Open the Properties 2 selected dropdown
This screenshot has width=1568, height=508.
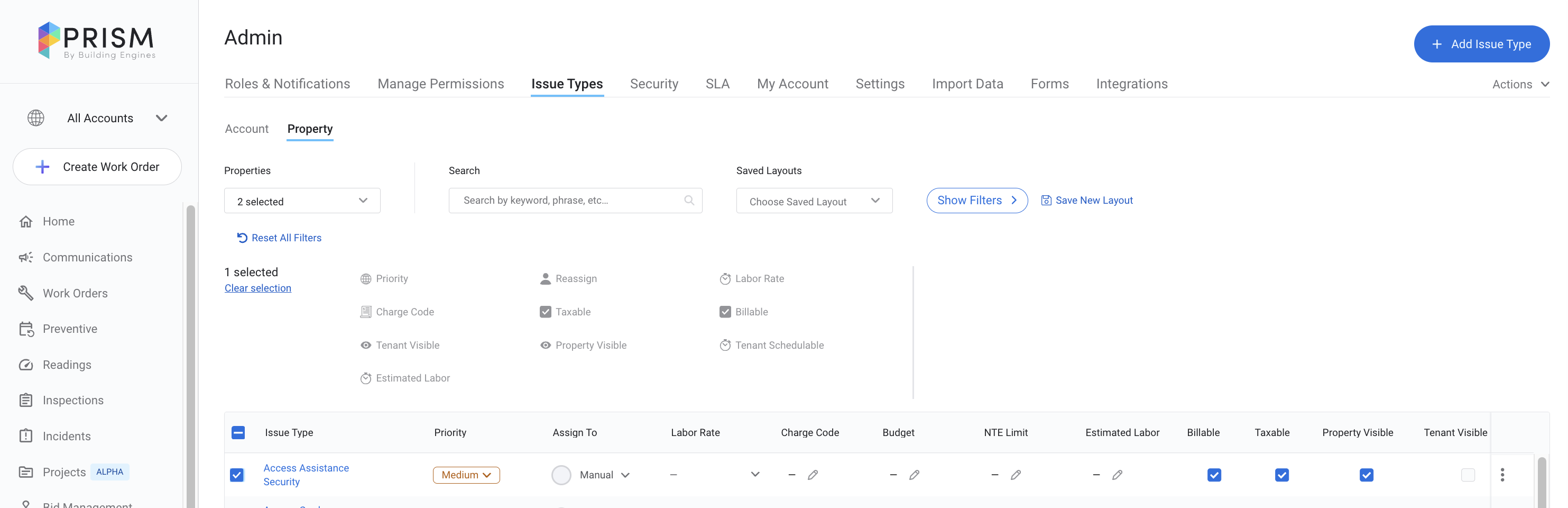(302, 201)
